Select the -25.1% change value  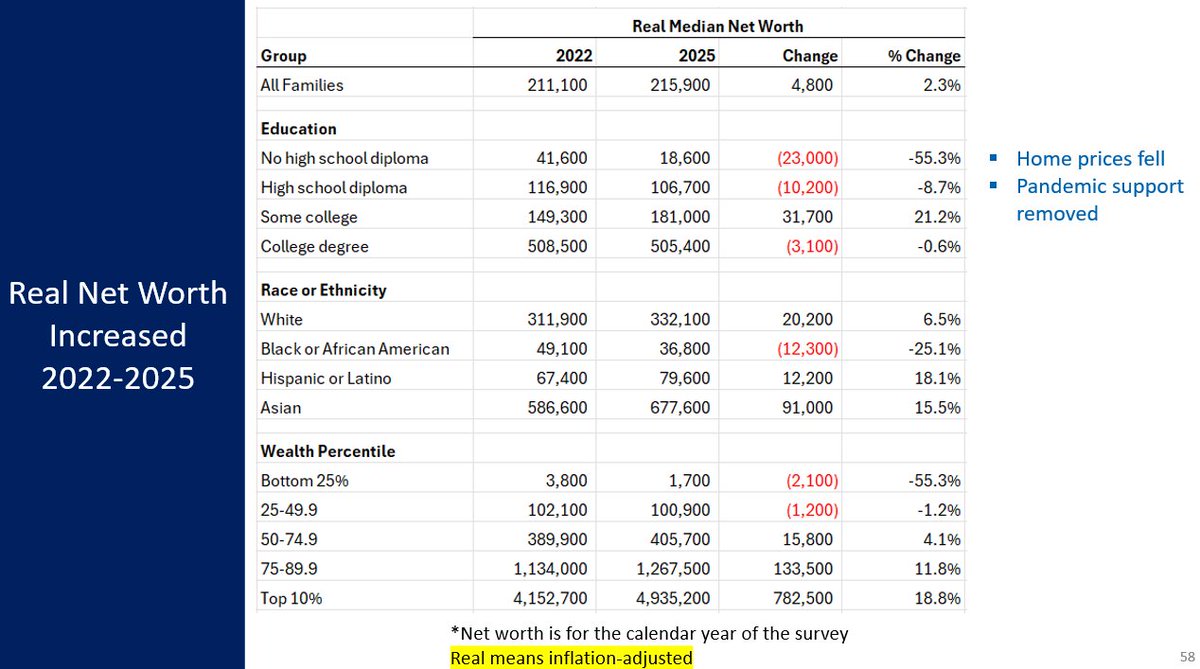[934, 349]
